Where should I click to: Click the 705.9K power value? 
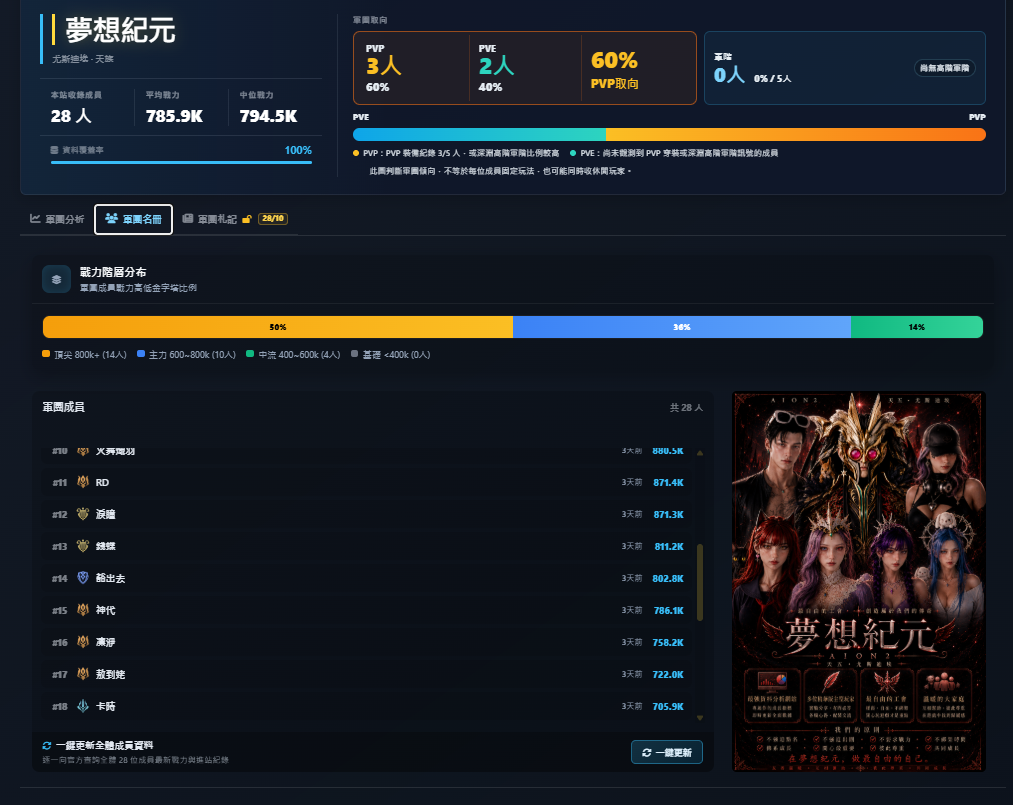(668, 706)
